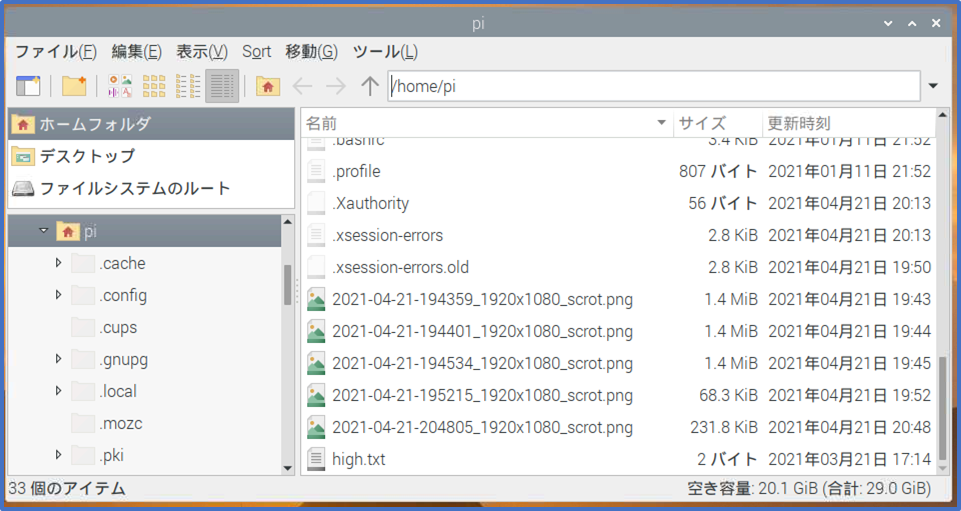Screen dimensions: 961x511
Task: Open the path bar history dropdown
Action: click(x=933, y=86)
